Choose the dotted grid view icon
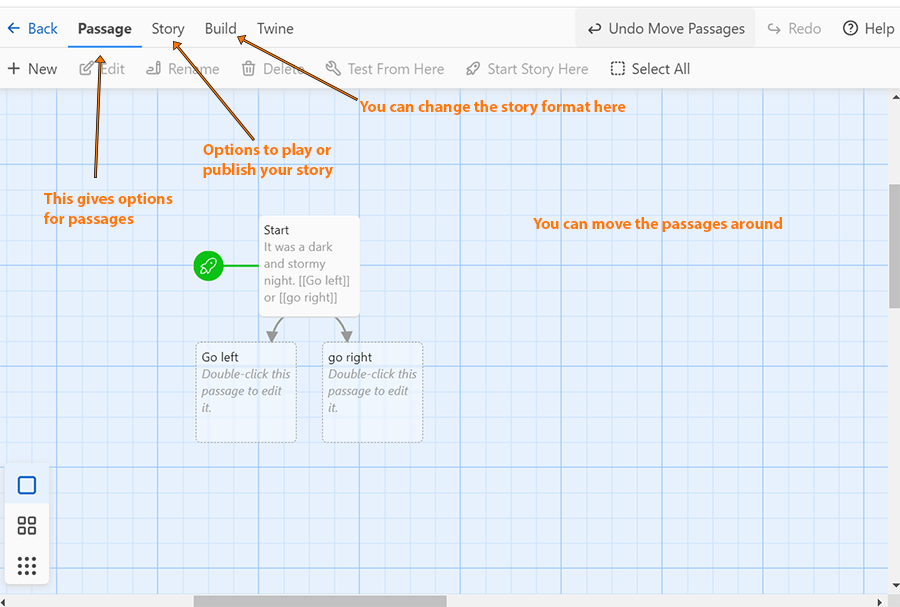The width and height of the screenshot is (900, 607). [x=27, y=566]
